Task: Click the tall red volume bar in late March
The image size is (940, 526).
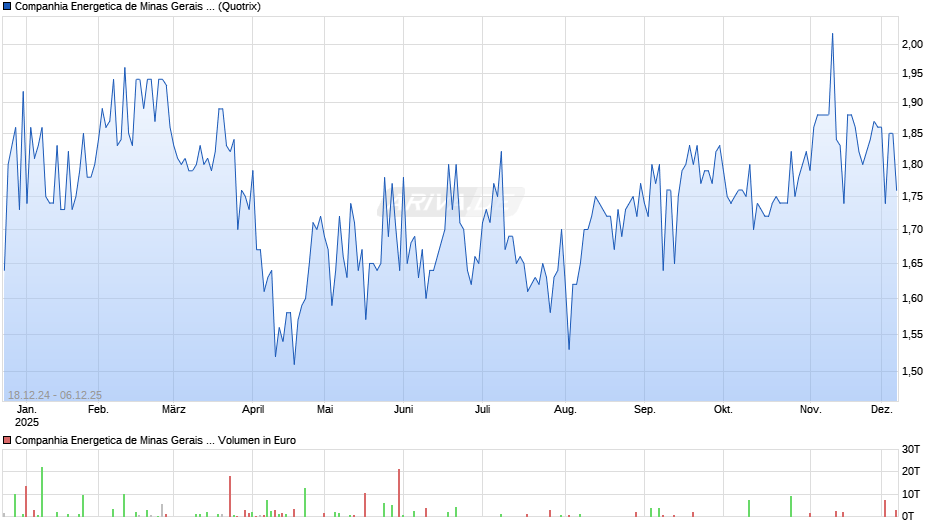Action: coord(230,497)
